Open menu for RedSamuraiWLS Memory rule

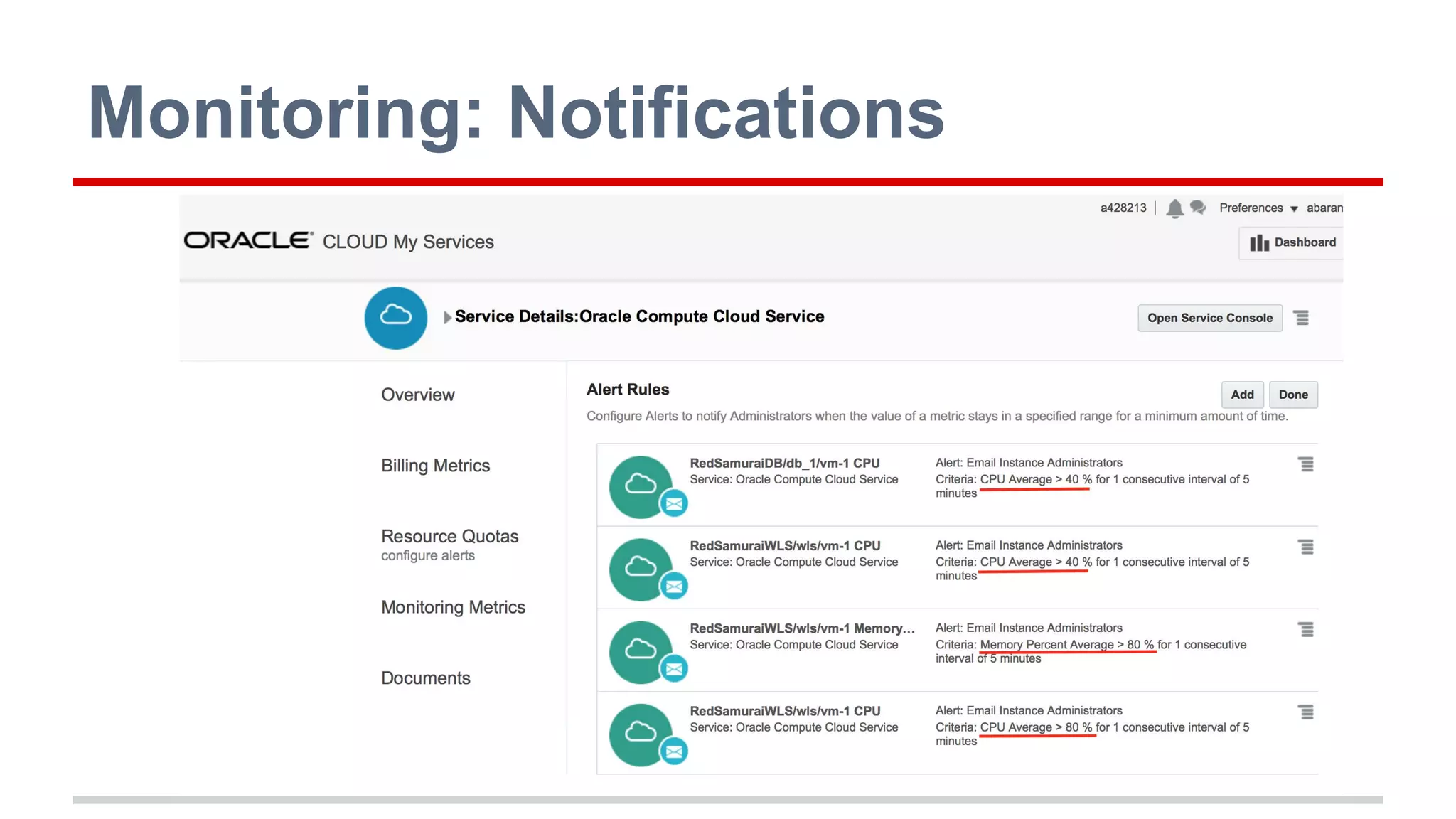[x=1306, y=629]
